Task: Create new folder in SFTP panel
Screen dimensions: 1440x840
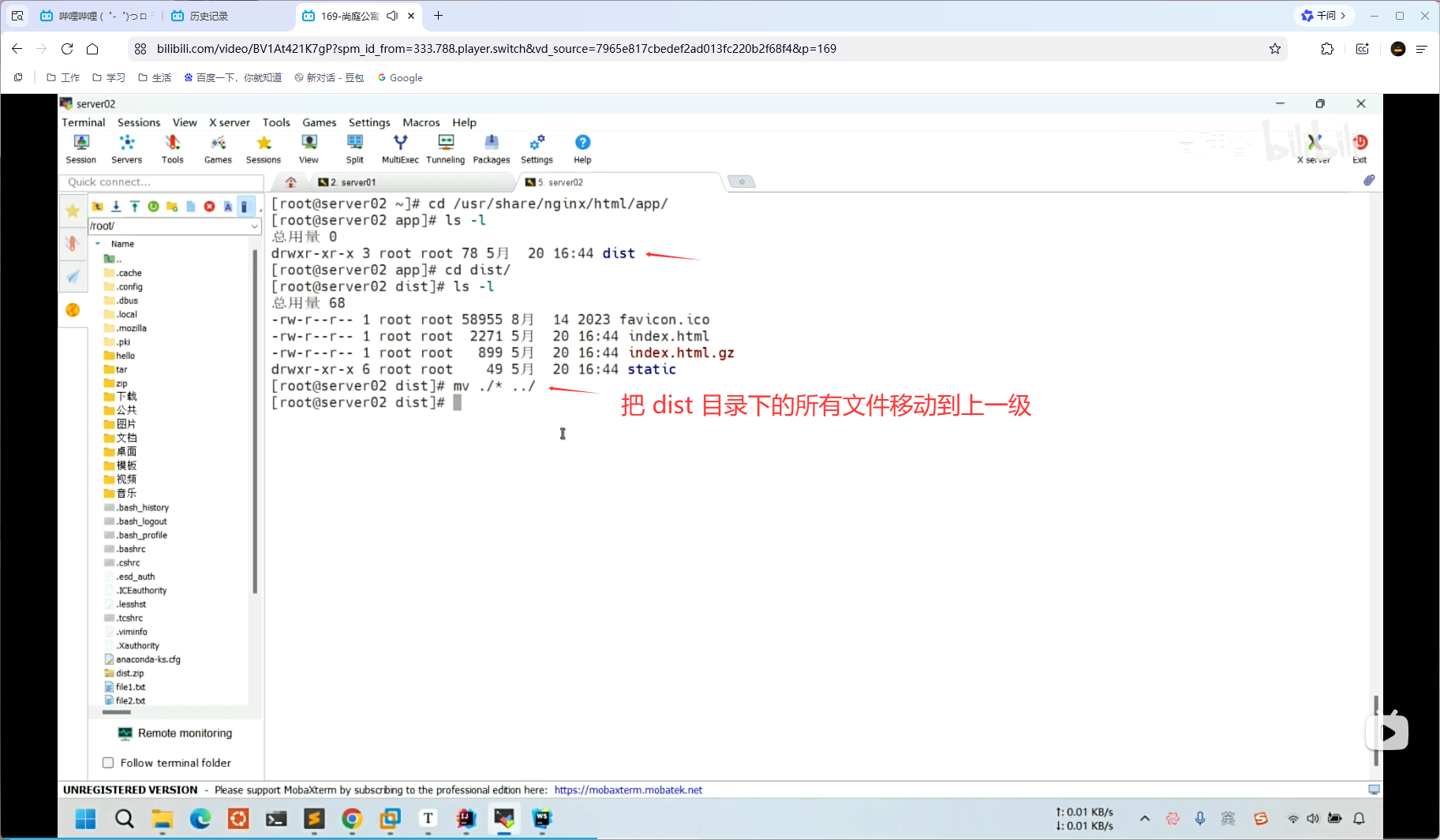Action: click(172, 207)
